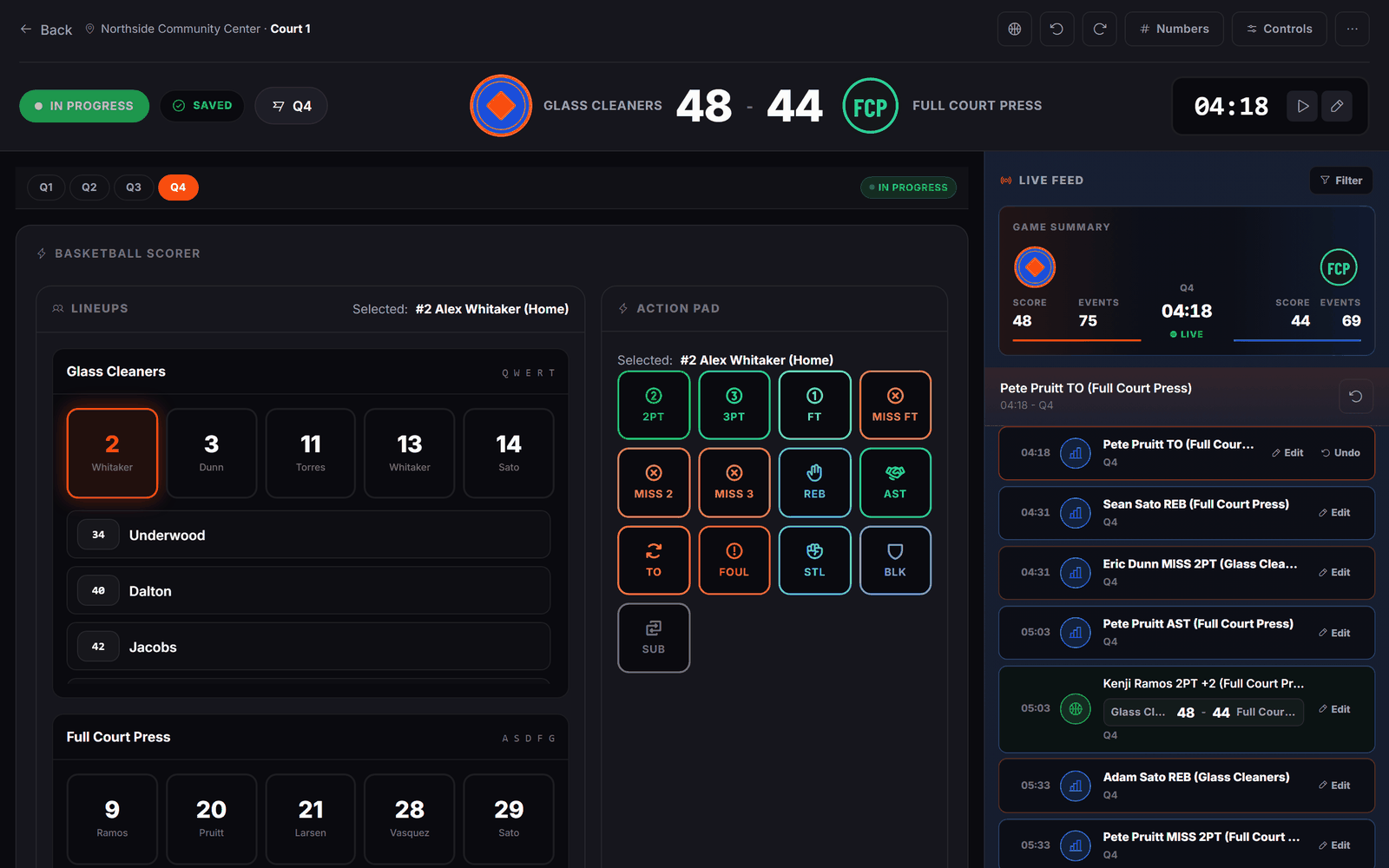Select player 9 Ramos
Screen dimensions: 1389x868
(x=112, y=819)
